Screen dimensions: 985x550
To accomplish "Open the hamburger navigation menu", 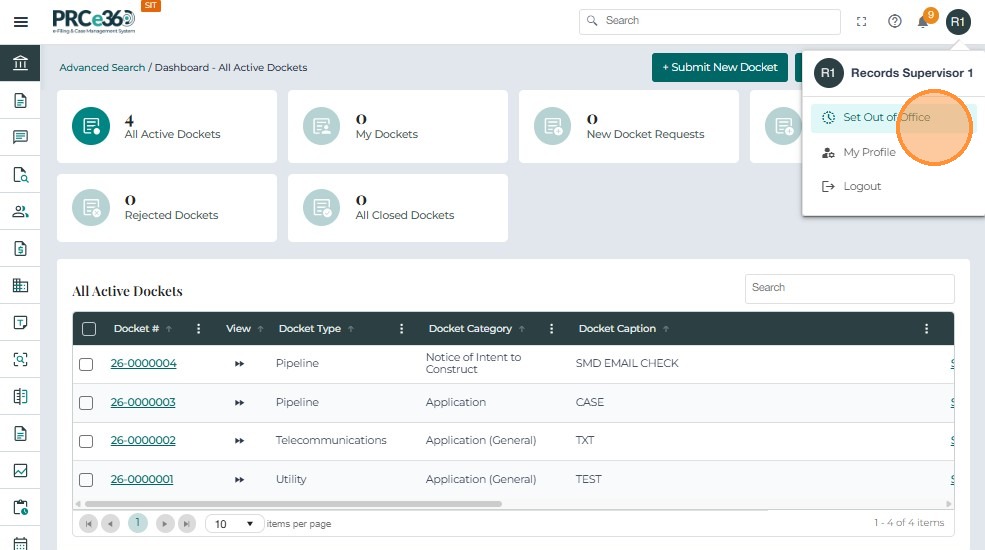I will 20,22.
